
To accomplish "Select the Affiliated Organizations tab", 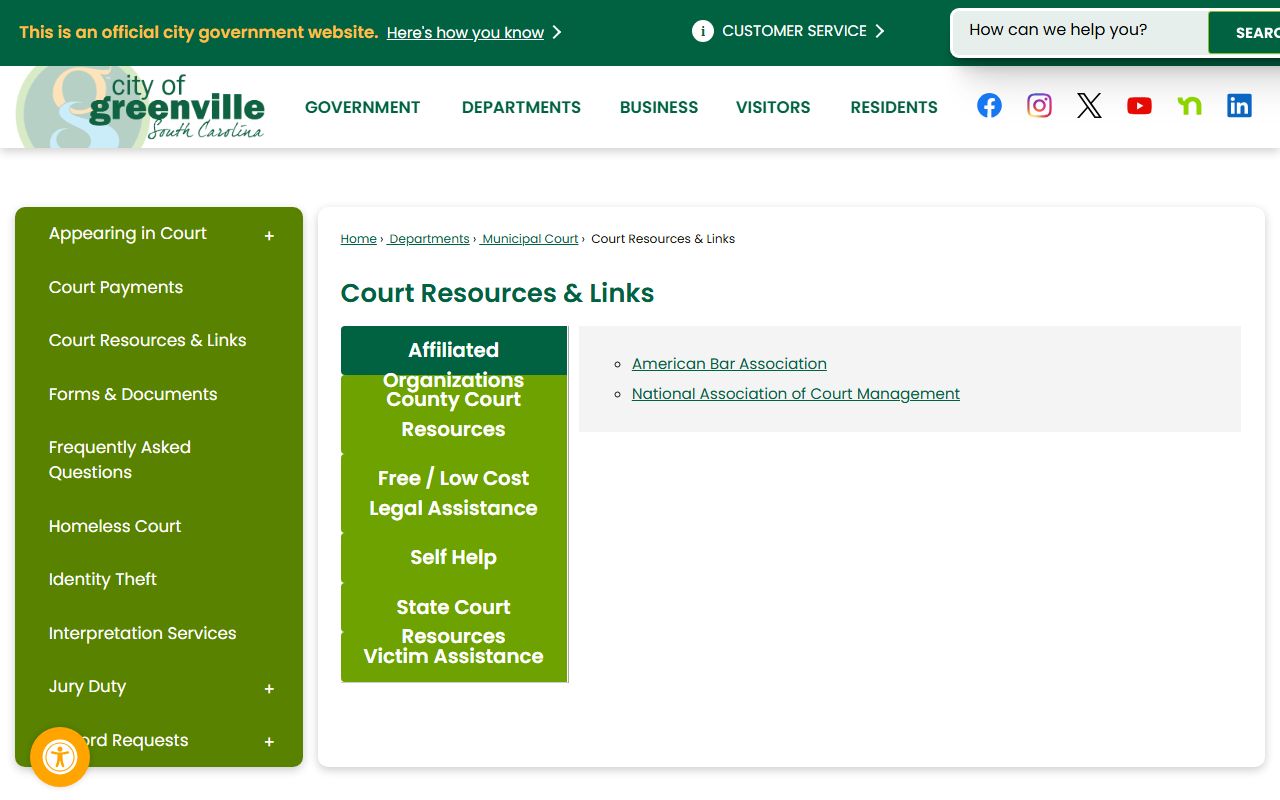I will click(454, 351).
